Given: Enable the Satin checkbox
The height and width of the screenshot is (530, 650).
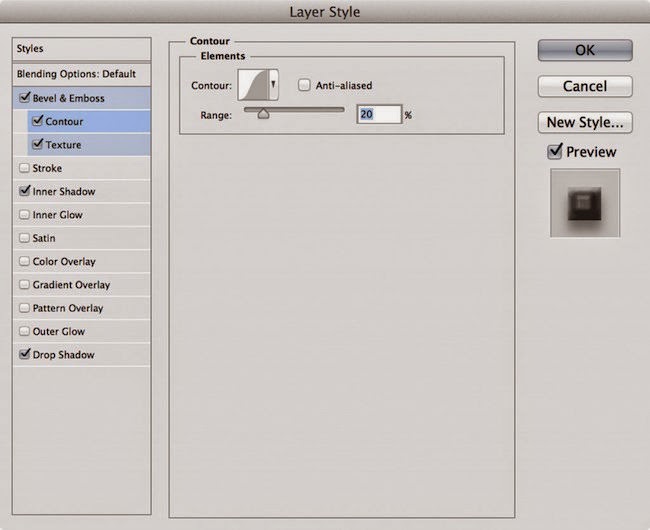Looking at the screenshot, I should [24, 238].
